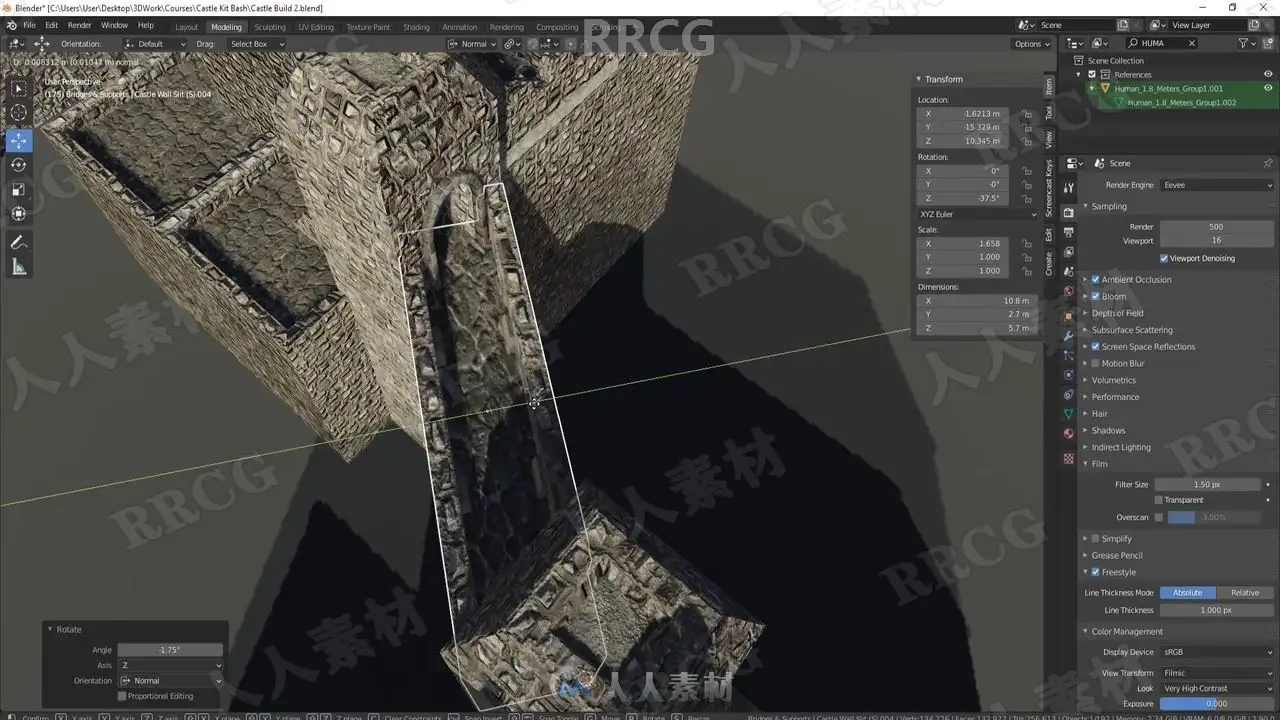Viewport: 1280px width, 720px height.
Task: Select Relative line thickness mode
Action: [1245, 593]
